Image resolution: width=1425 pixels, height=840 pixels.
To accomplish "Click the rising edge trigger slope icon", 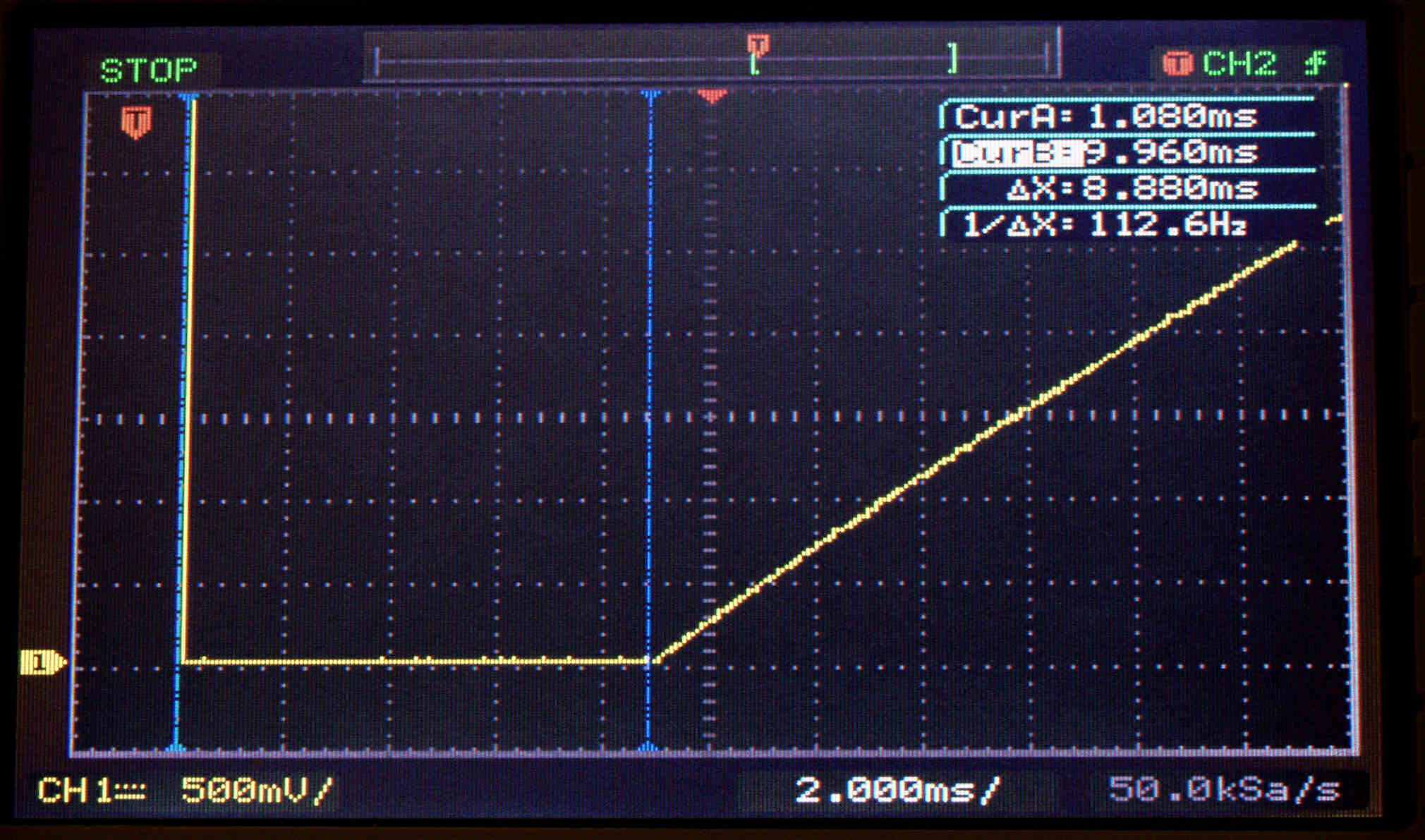I will click(1315, 63).
